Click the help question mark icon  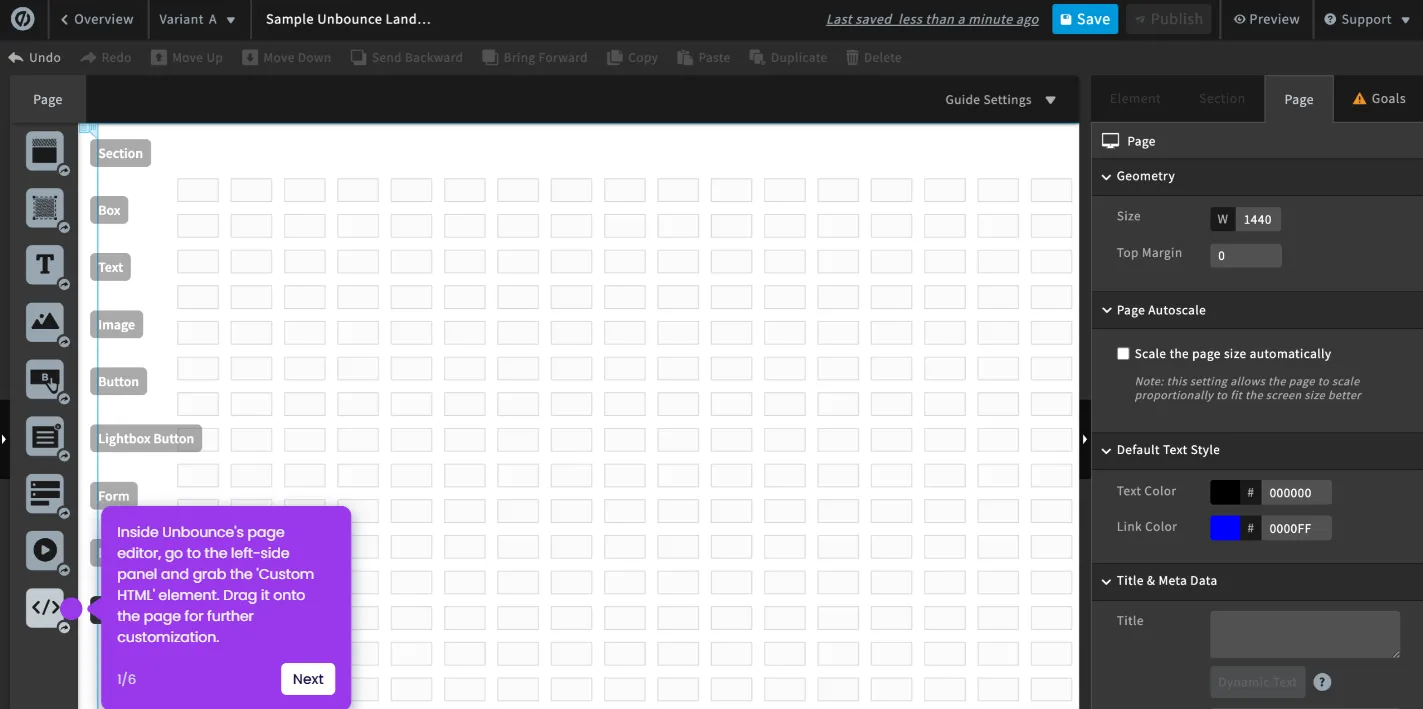point(1322,682)
